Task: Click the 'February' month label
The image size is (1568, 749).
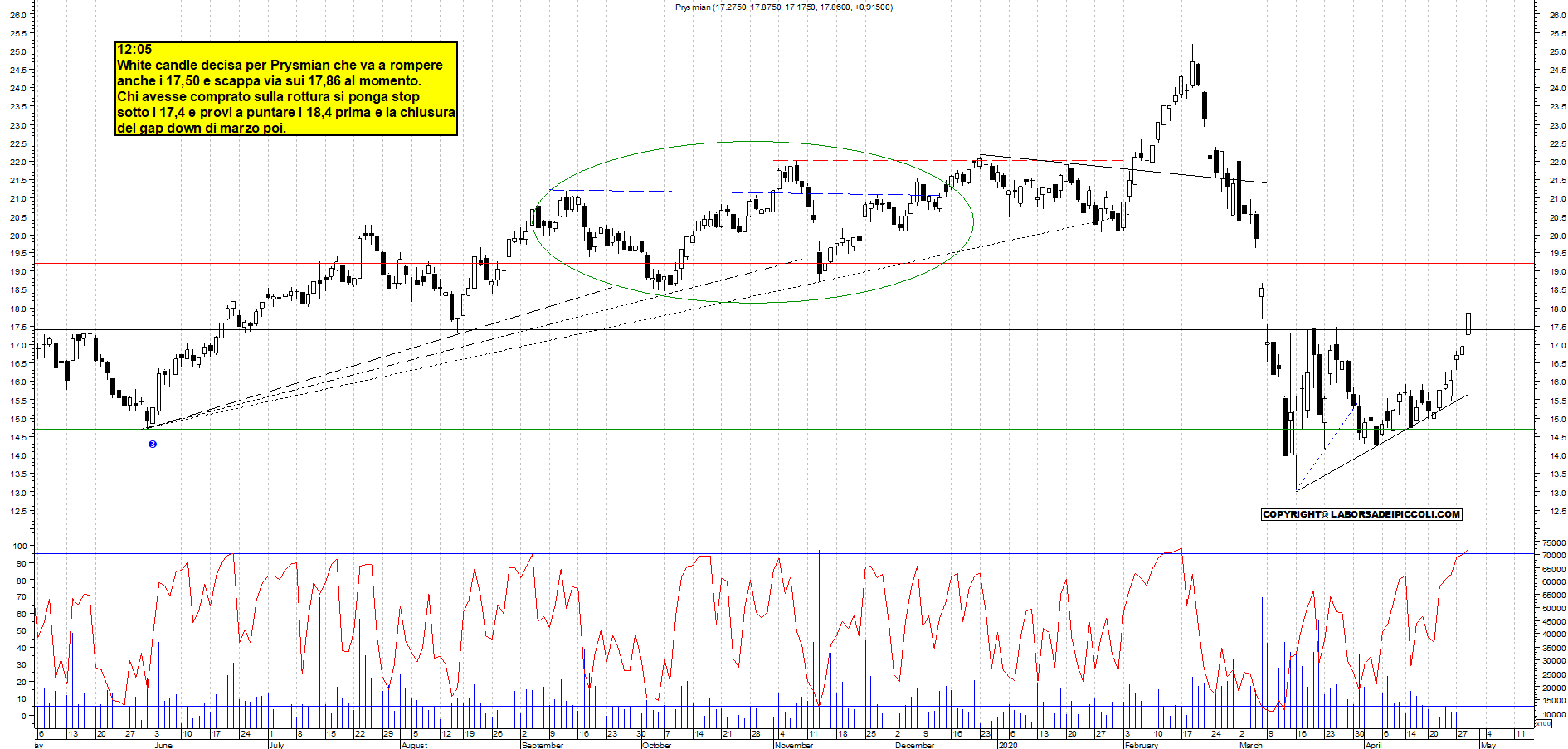Action: pos(1142,745)
